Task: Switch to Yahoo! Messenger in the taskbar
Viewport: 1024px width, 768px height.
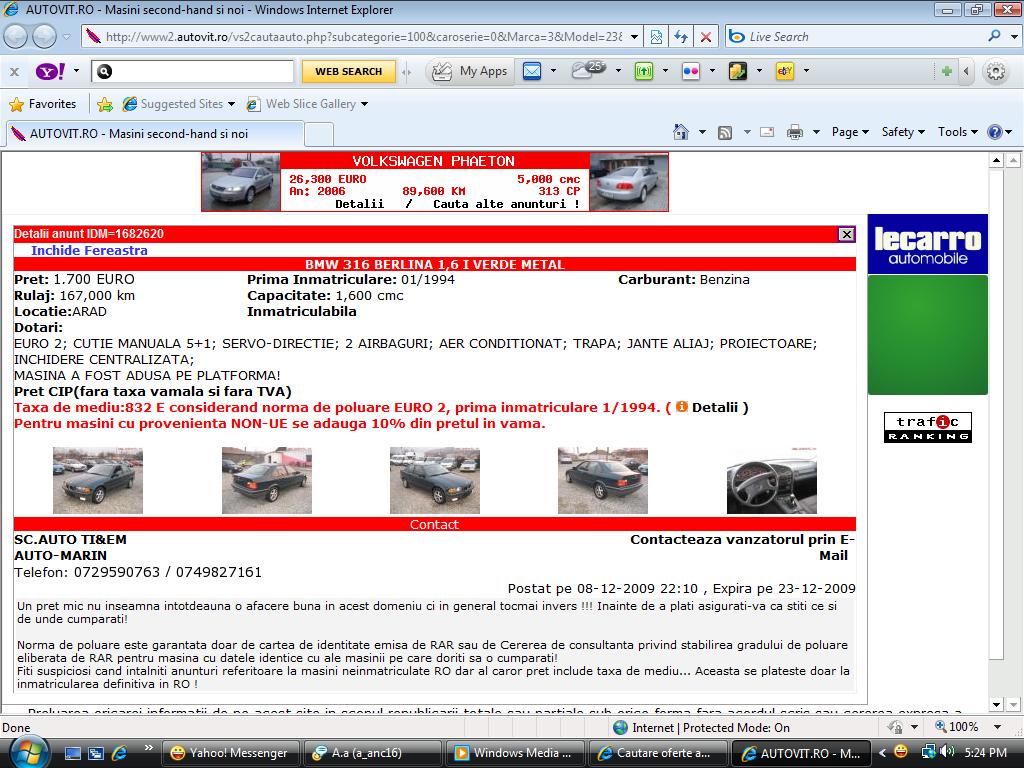Action: [x=229, y=753]
